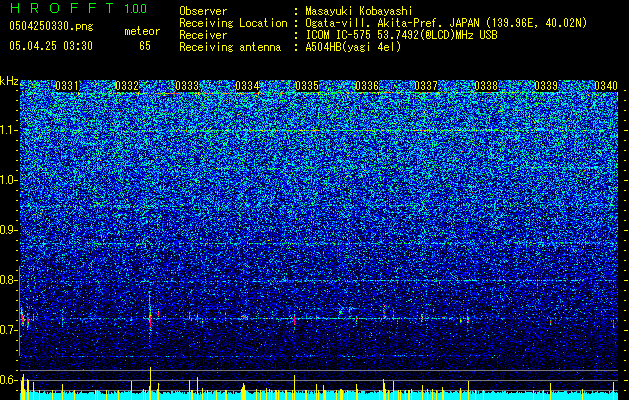Viewport: 629px width, 400px height.
Task: Click the meteor count label
Action: [142, 31]
